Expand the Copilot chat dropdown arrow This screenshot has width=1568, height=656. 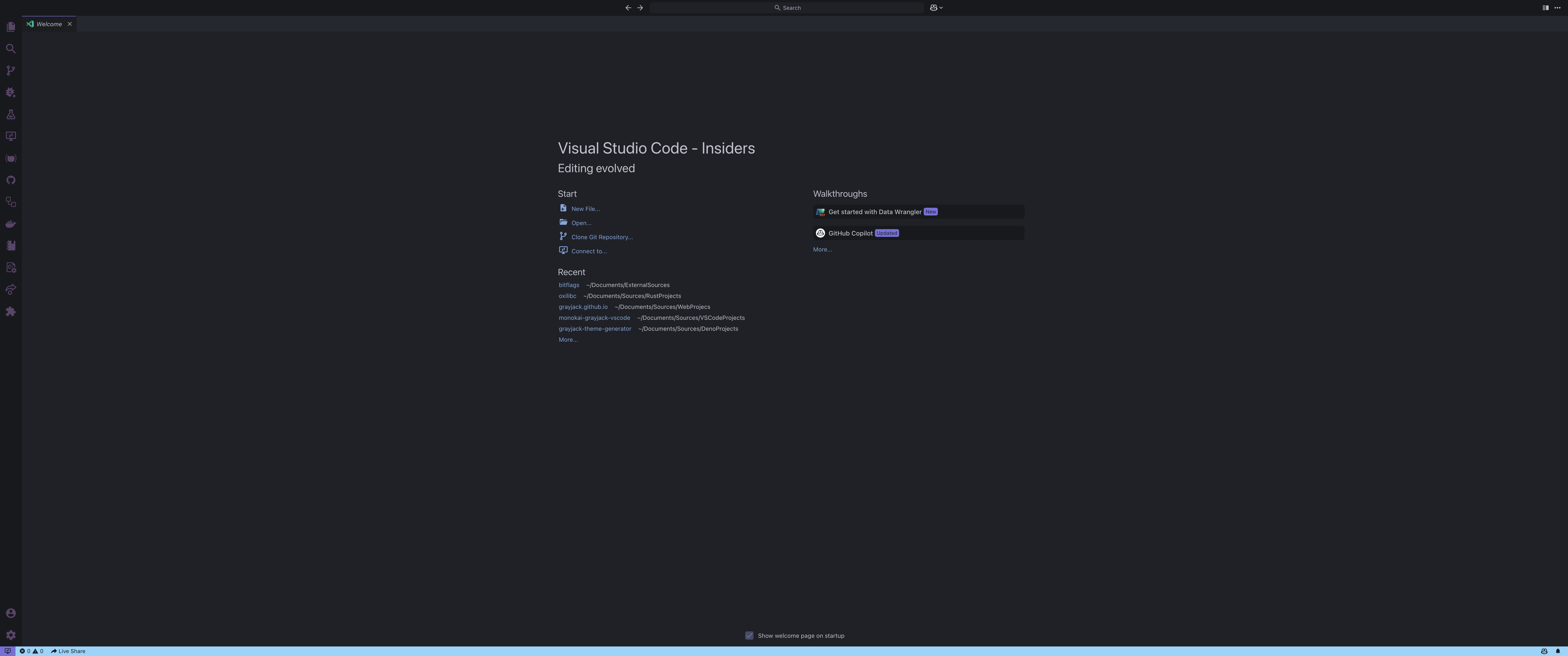[941, 8]
